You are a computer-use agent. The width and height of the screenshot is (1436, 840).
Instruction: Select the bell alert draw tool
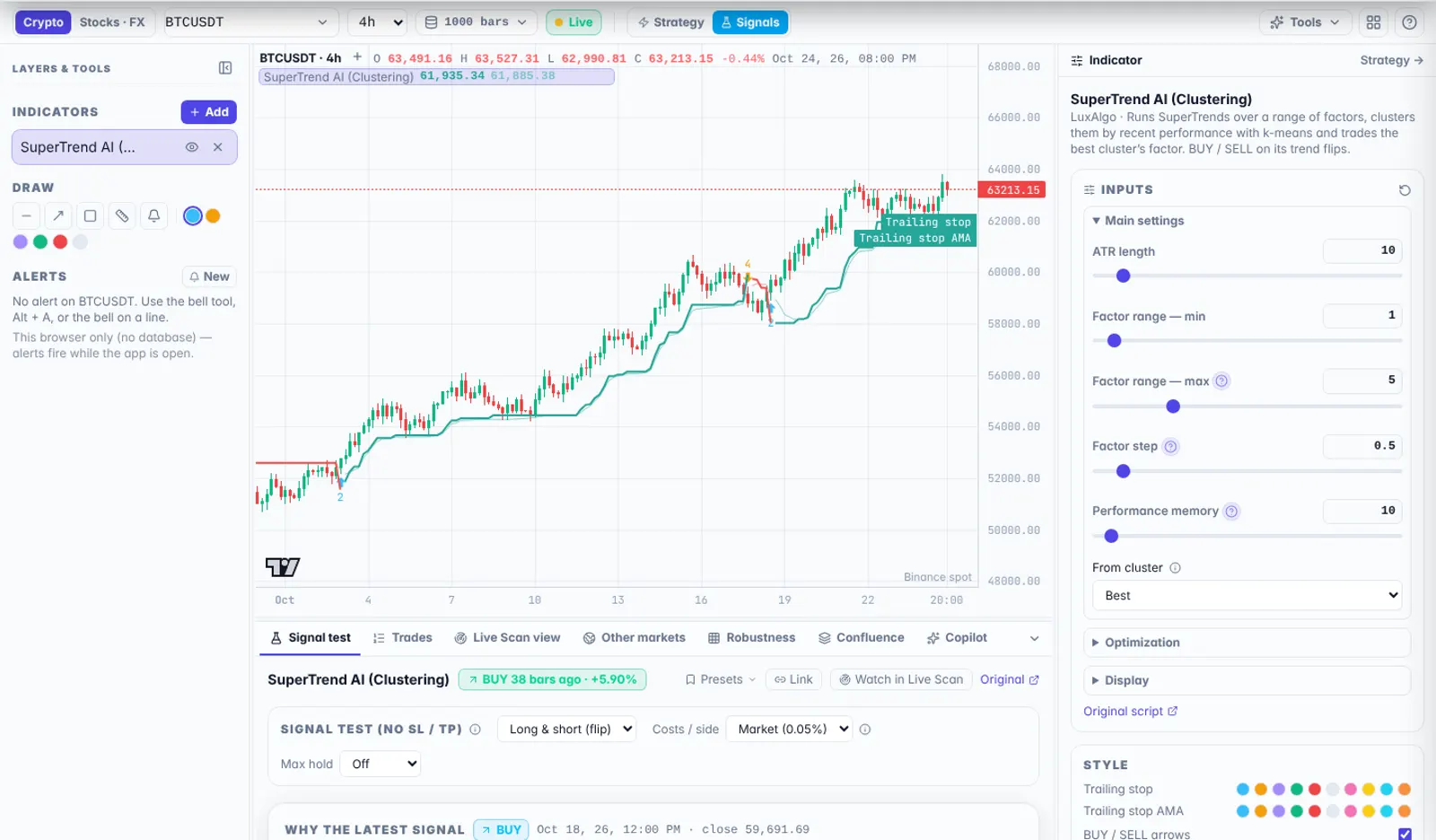click(154, 215)
